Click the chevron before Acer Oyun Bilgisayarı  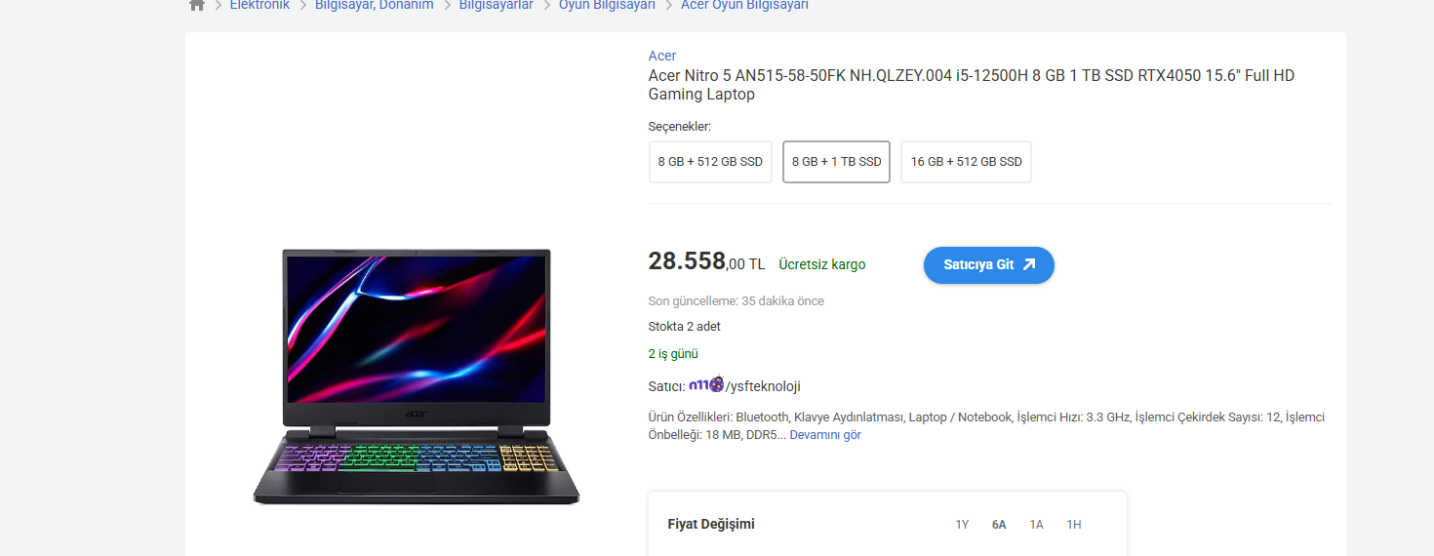668,5
